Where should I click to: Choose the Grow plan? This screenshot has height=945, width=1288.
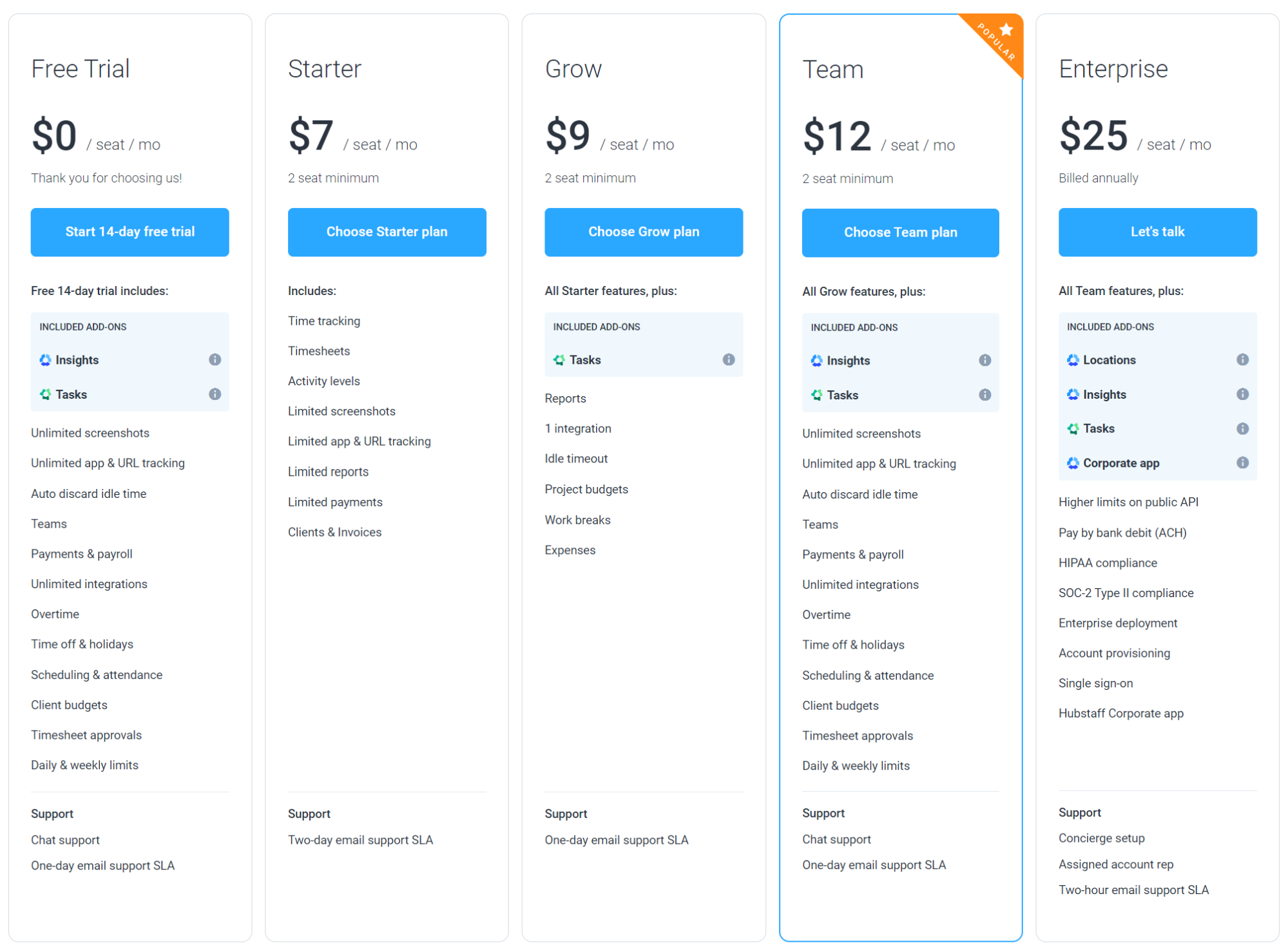[643, 232]
